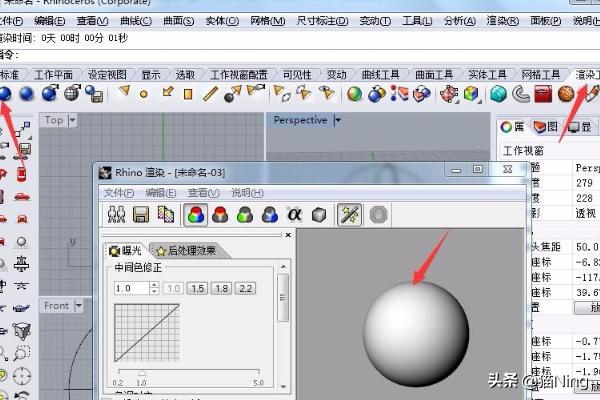Click the crosshair circle icon in left sidebar
The image size is (600, 400).
(22, 376)
